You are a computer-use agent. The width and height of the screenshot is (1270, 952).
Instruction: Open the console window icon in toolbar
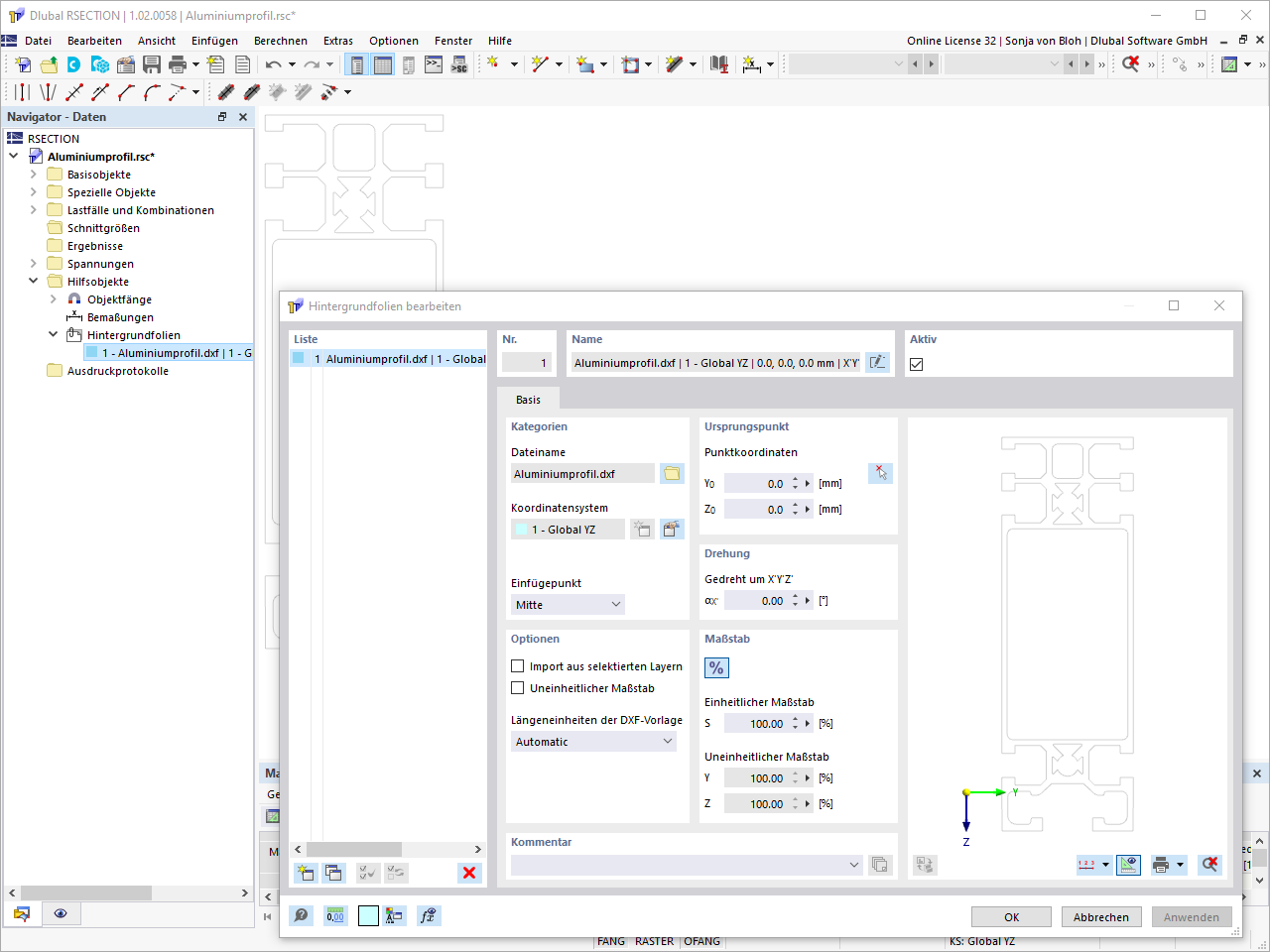(434, 64)
